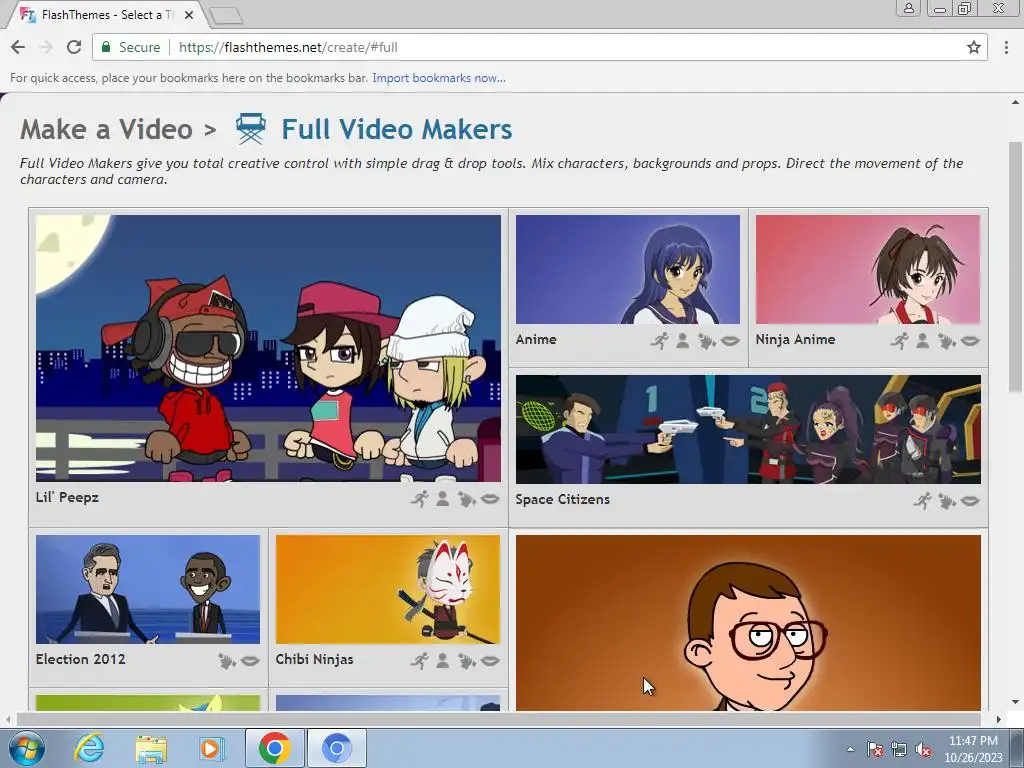Image resolution: width=1024 pixels, height=768 pixels.
Task: Click the lips icon under Lil' Peepz
Action: point(490,500)
